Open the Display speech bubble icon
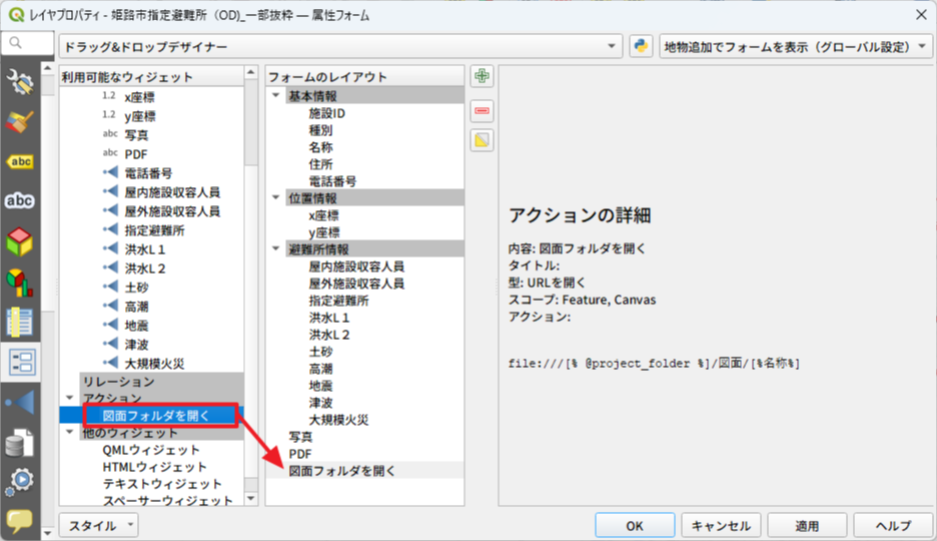Viewport: 937px width, 541px height. [20, 521]
